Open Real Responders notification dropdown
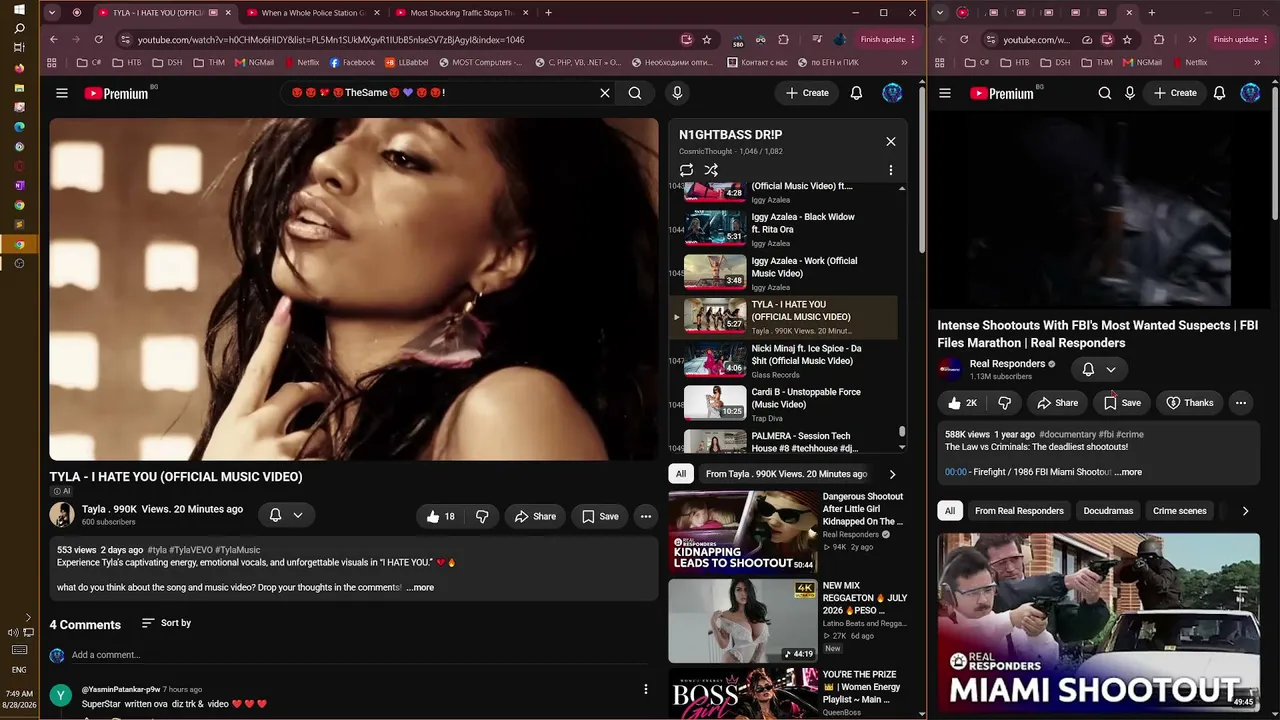The image size is (1280, 720). 1099,369
